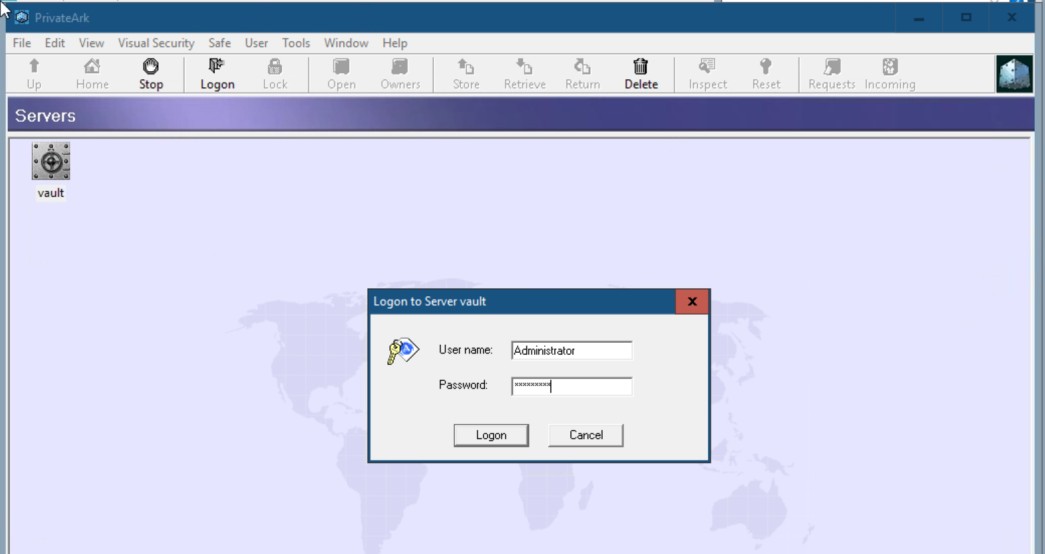Open the User menu
Image resolution: width=1045 pixels, height=554 pixels.
click(256, 43)
